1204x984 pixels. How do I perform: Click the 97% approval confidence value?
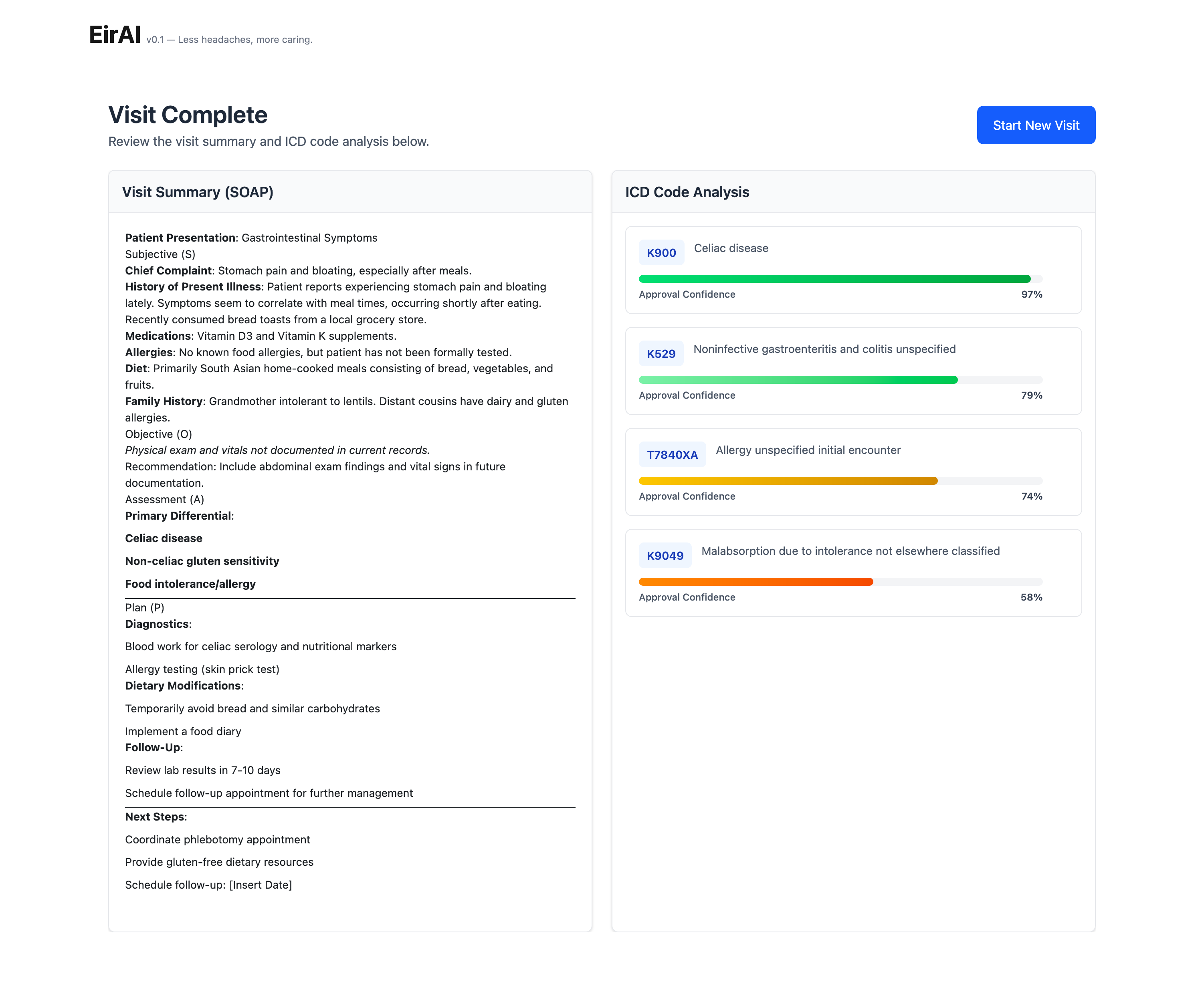click(x=1031, y=294)
